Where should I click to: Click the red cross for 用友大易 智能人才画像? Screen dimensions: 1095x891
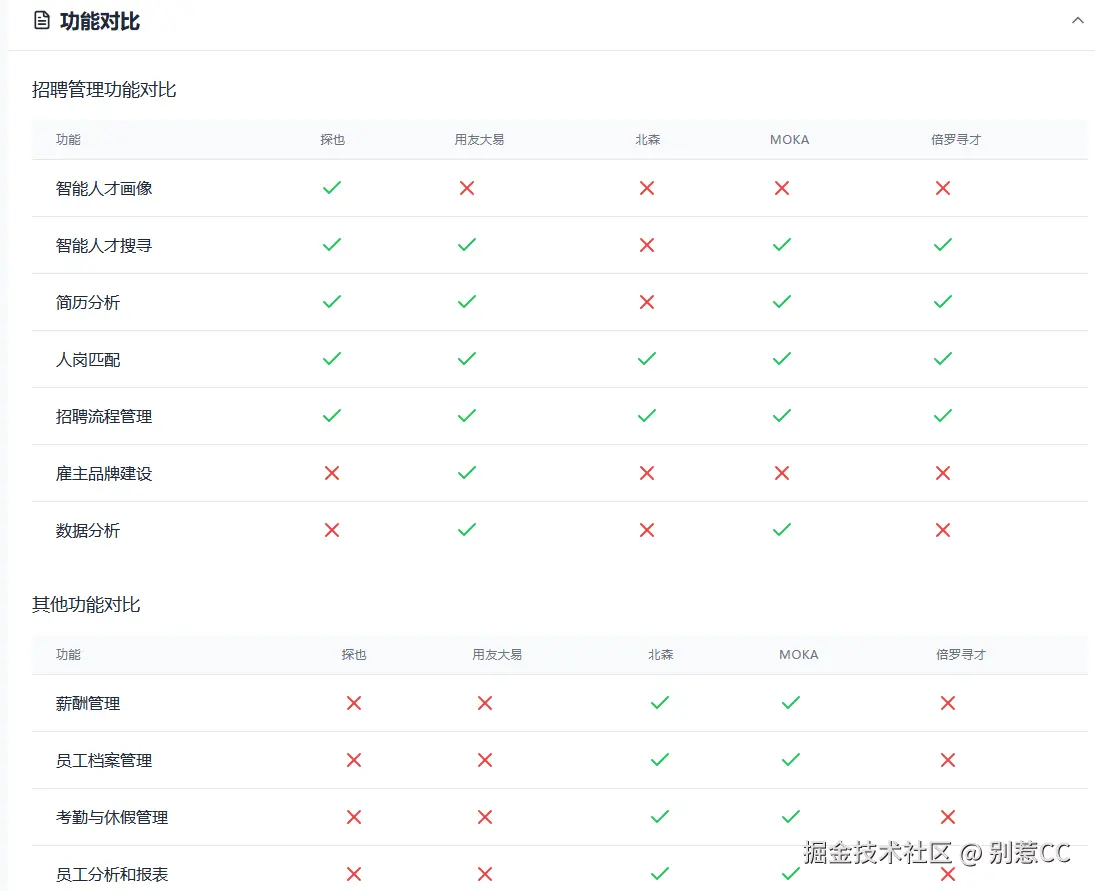point(466,188)
